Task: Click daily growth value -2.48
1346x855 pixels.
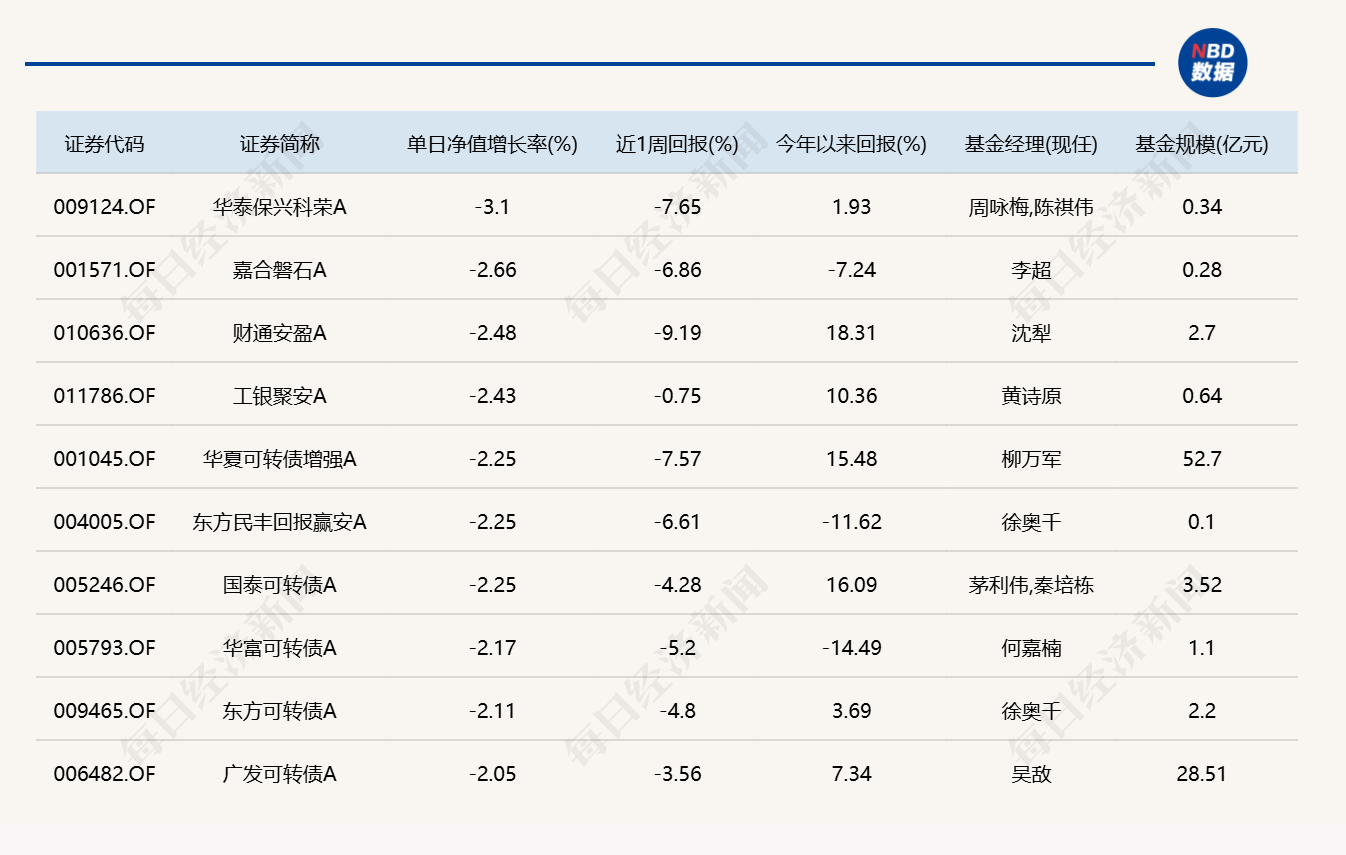Action: [x=493, y=333]
